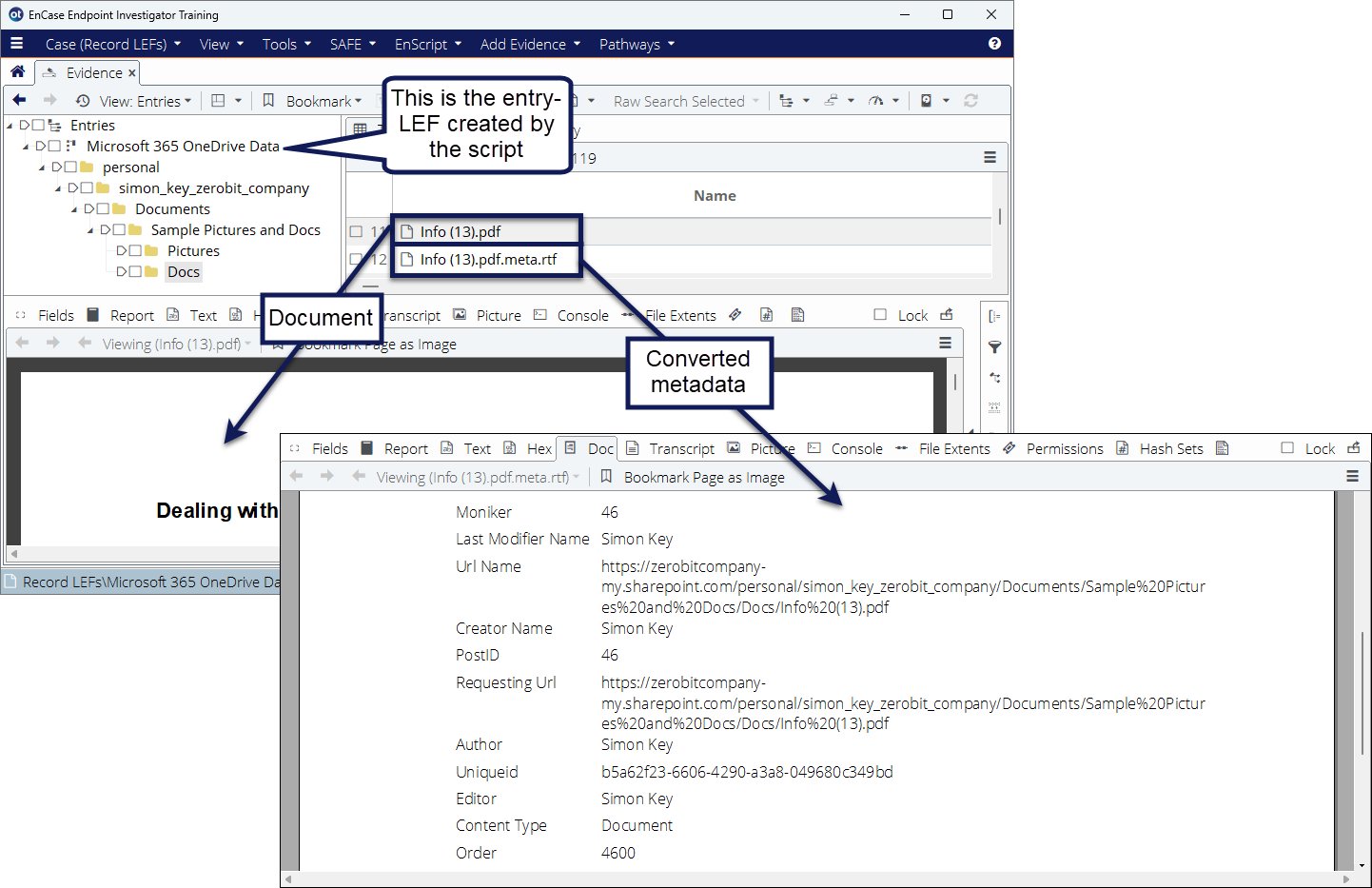Click the permissions icon in upper view tabs
The height and width of the screenshot is (888, 1372).
[x=735, y=315]
